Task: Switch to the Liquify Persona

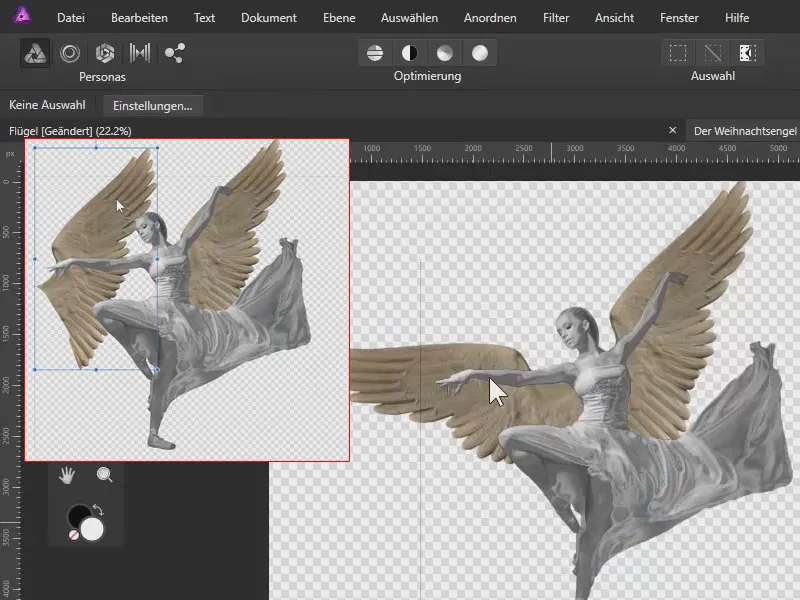Action: click(70, 53)
